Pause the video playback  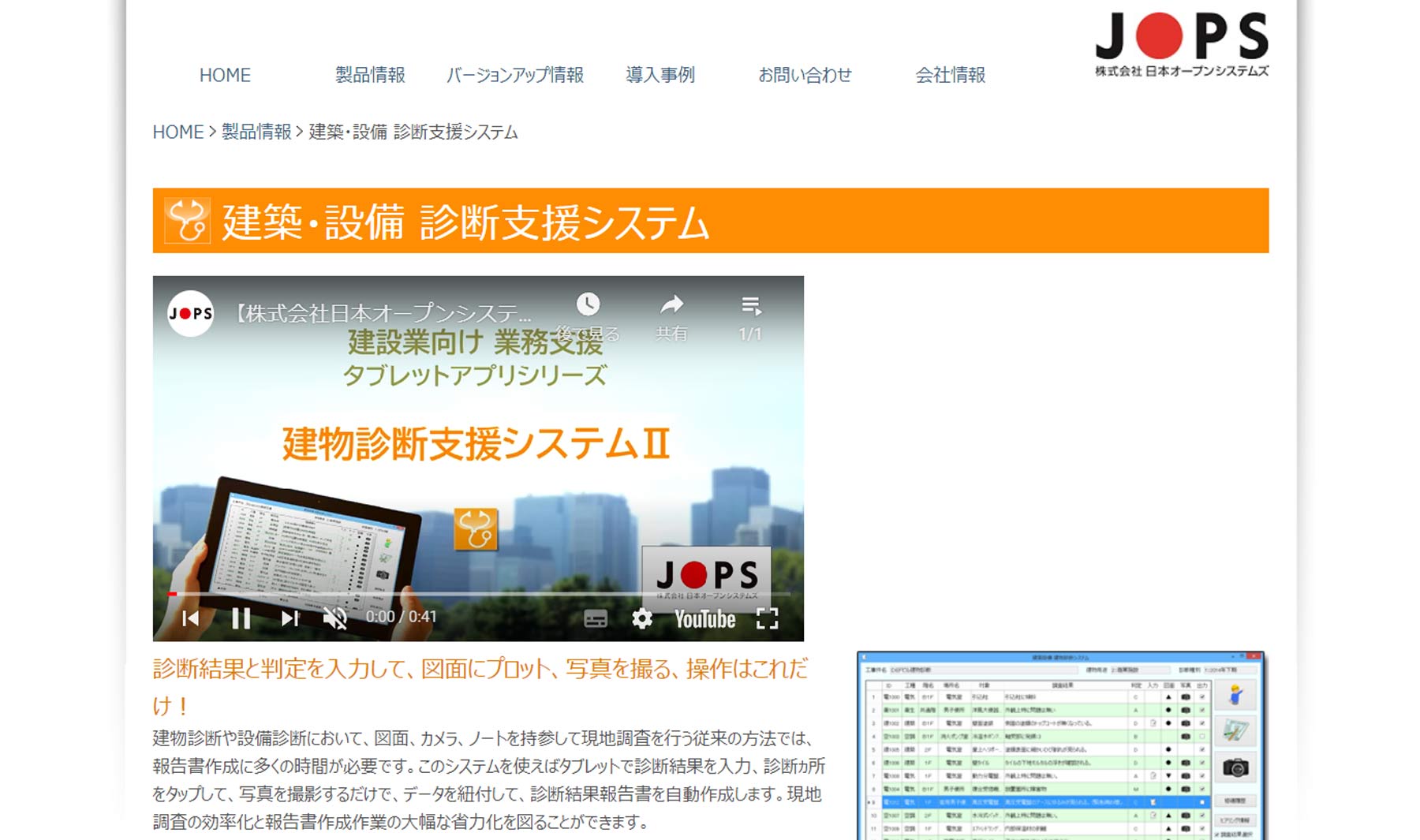click(x=241, y=618)
